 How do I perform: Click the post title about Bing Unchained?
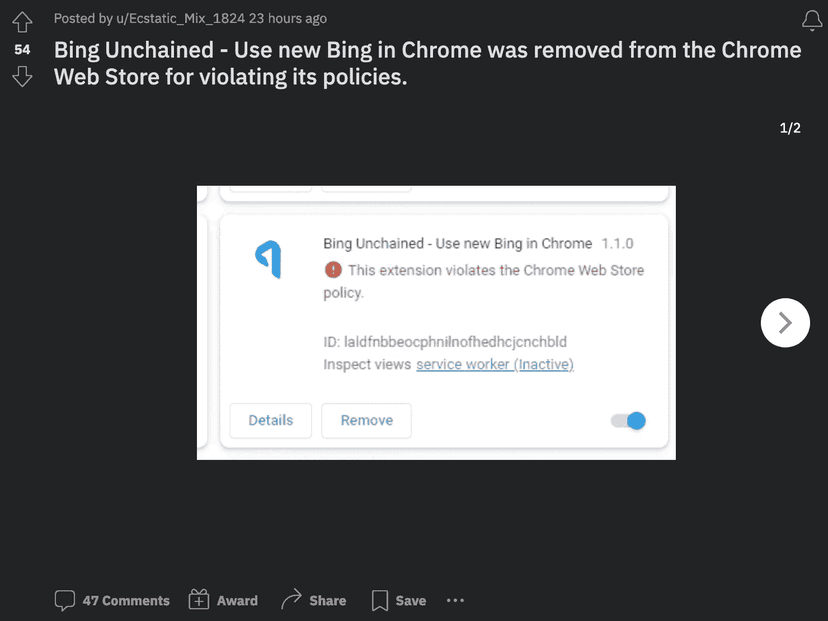tap(427, 63)
